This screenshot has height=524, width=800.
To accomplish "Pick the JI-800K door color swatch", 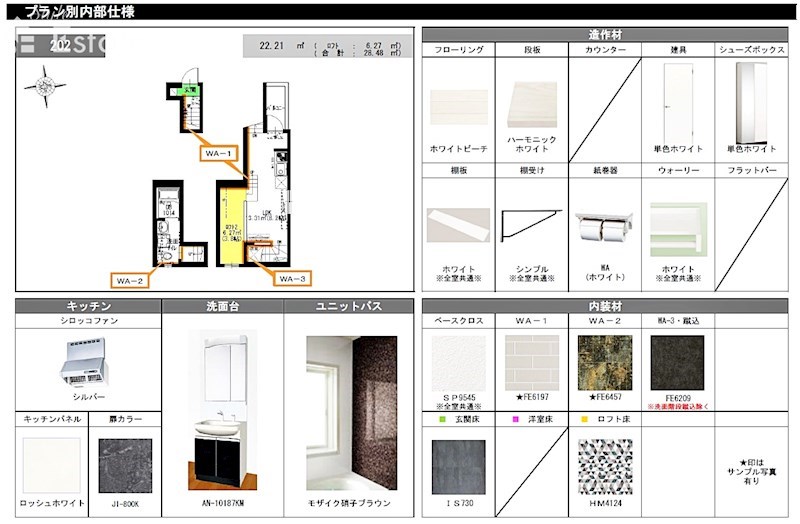I will tap(125, 466).
